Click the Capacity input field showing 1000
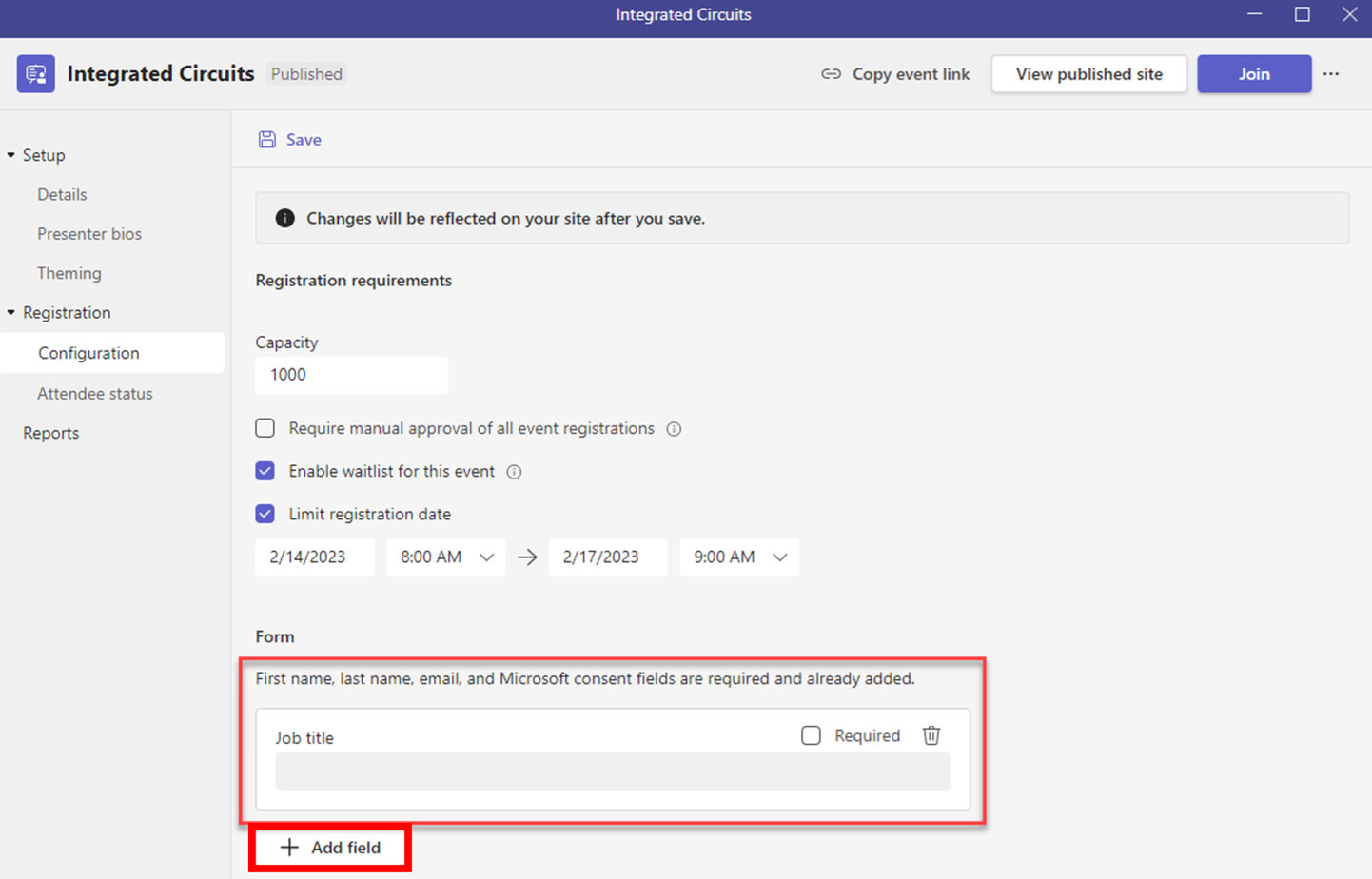1372x879 pixels. pyautogui.click(x=352, y=375)
